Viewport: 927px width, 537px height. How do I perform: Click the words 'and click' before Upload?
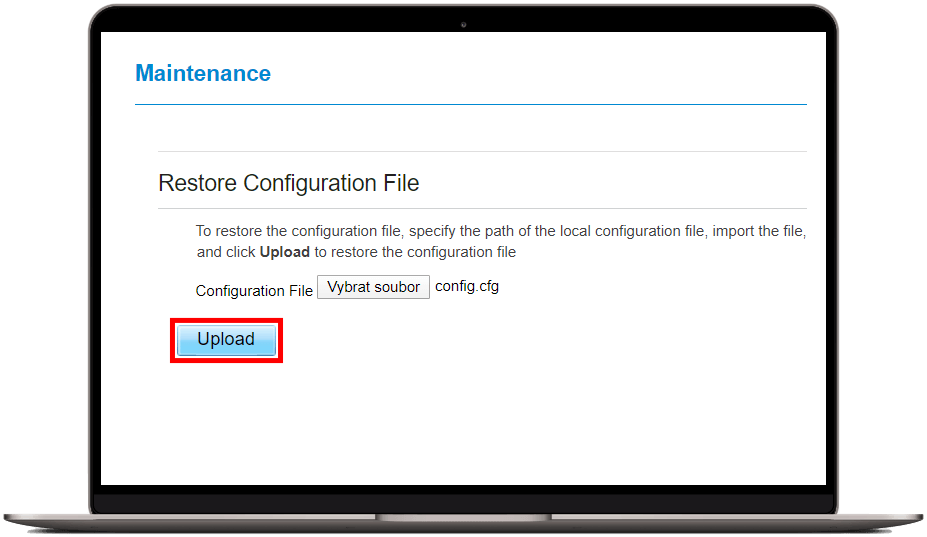point(226,253)
